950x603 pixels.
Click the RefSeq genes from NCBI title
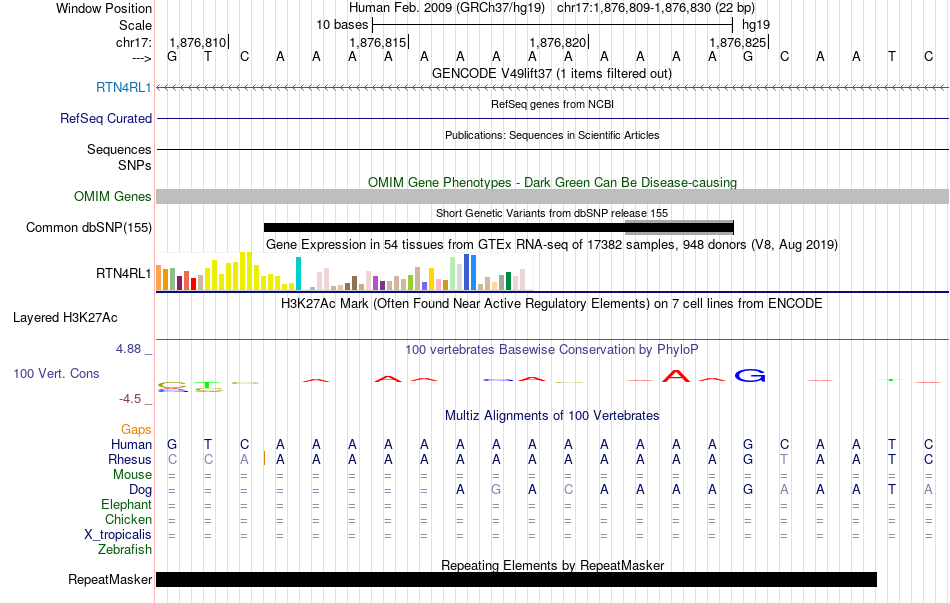552,104
